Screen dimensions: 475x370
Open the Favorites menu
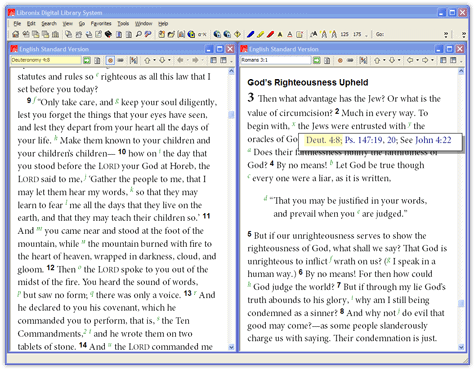[101, 24]
